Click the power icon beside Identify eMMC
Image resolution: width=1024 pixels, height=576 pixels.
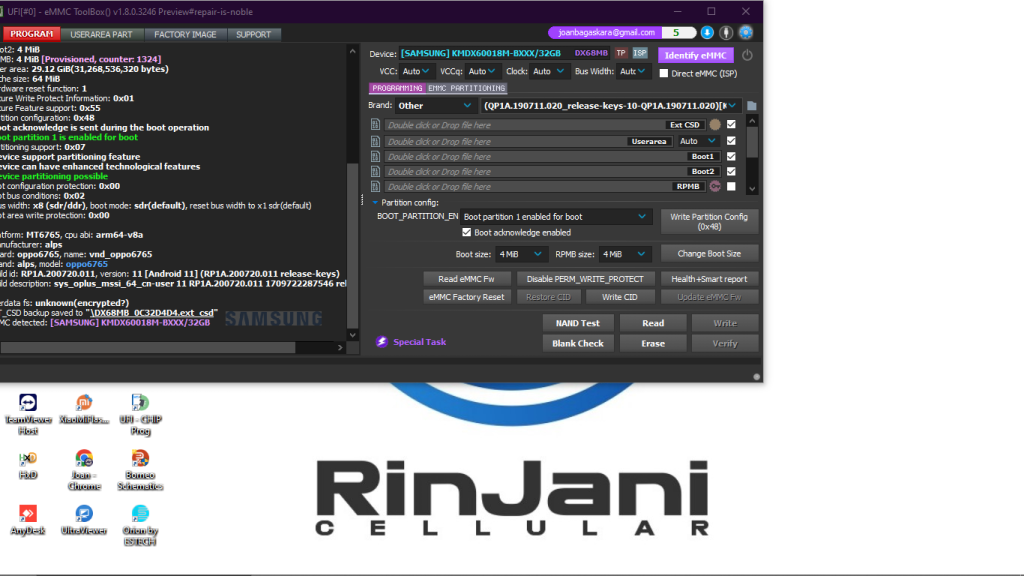(747, 56)
